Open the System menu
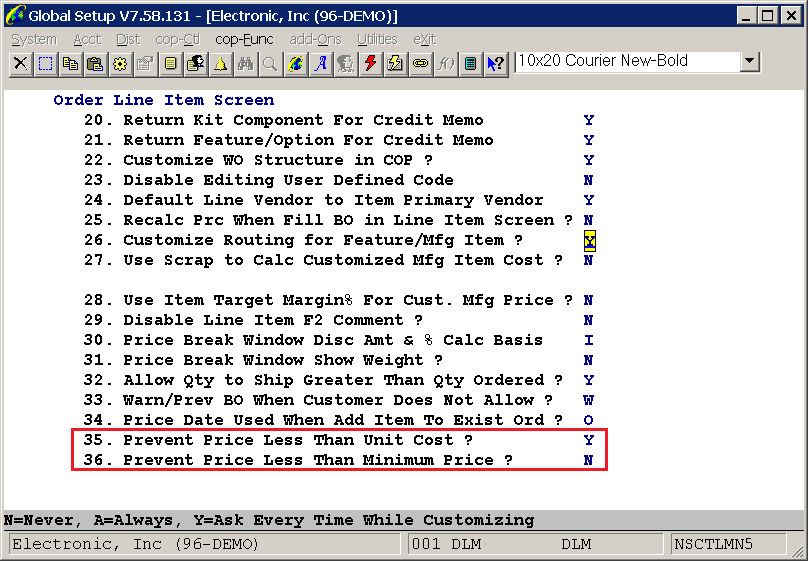 pos(34,40)
